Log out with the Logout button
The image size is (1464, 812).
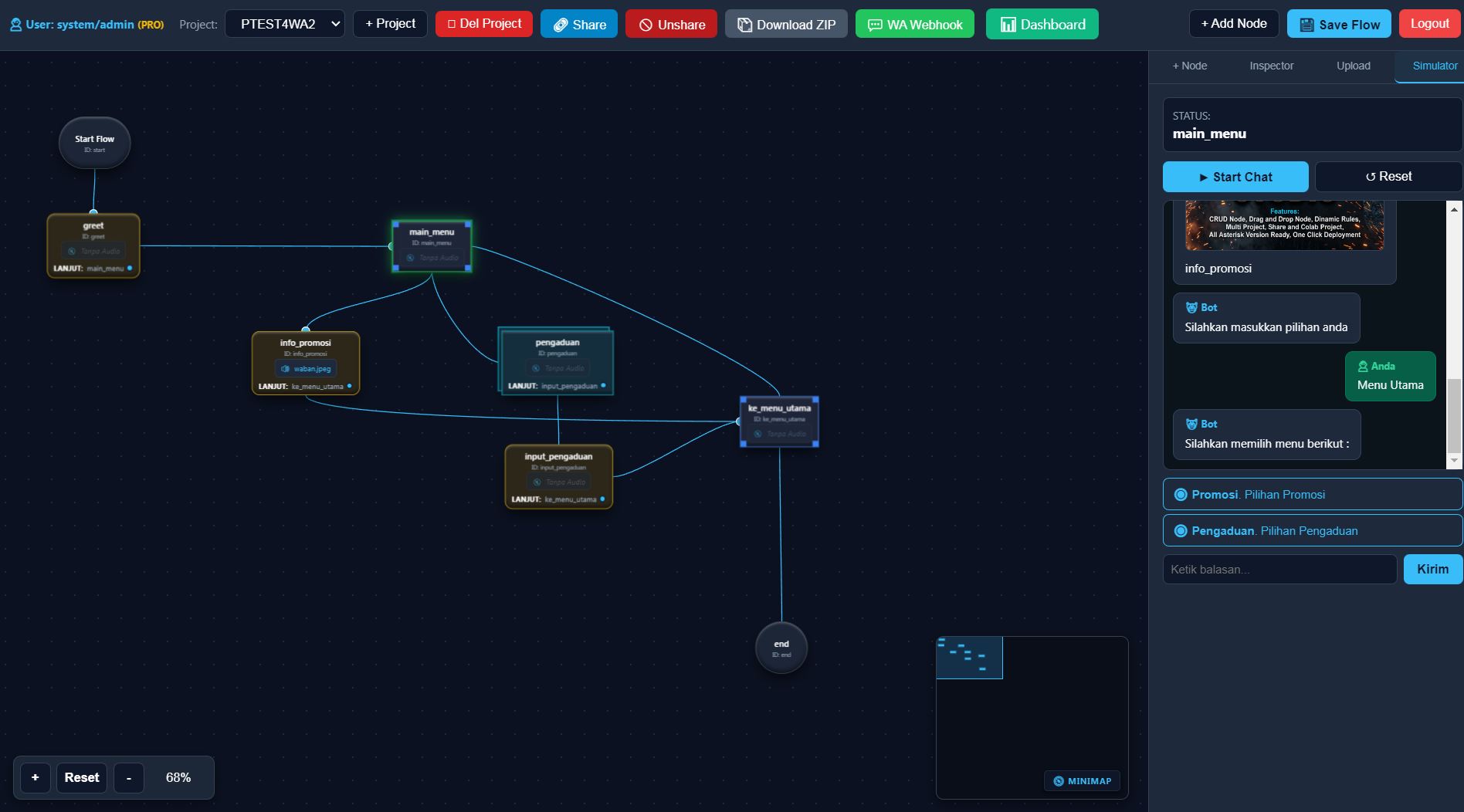pos(1429,24)
